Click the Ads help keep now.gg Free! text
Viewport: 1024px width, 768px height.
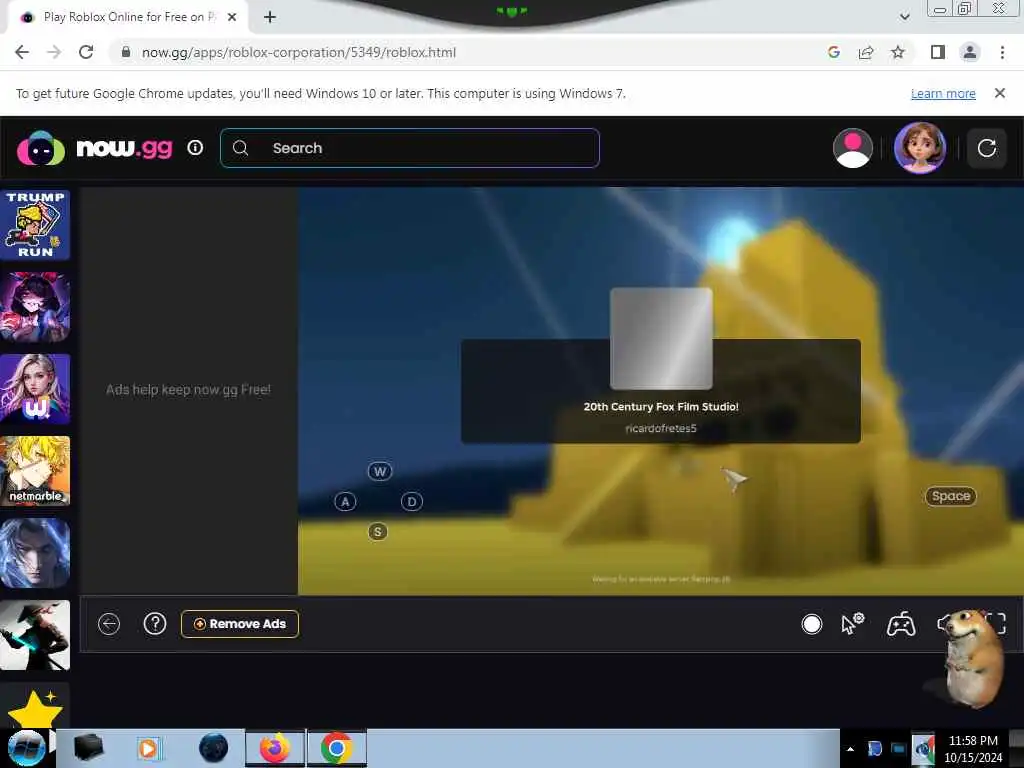pos(188,390)
